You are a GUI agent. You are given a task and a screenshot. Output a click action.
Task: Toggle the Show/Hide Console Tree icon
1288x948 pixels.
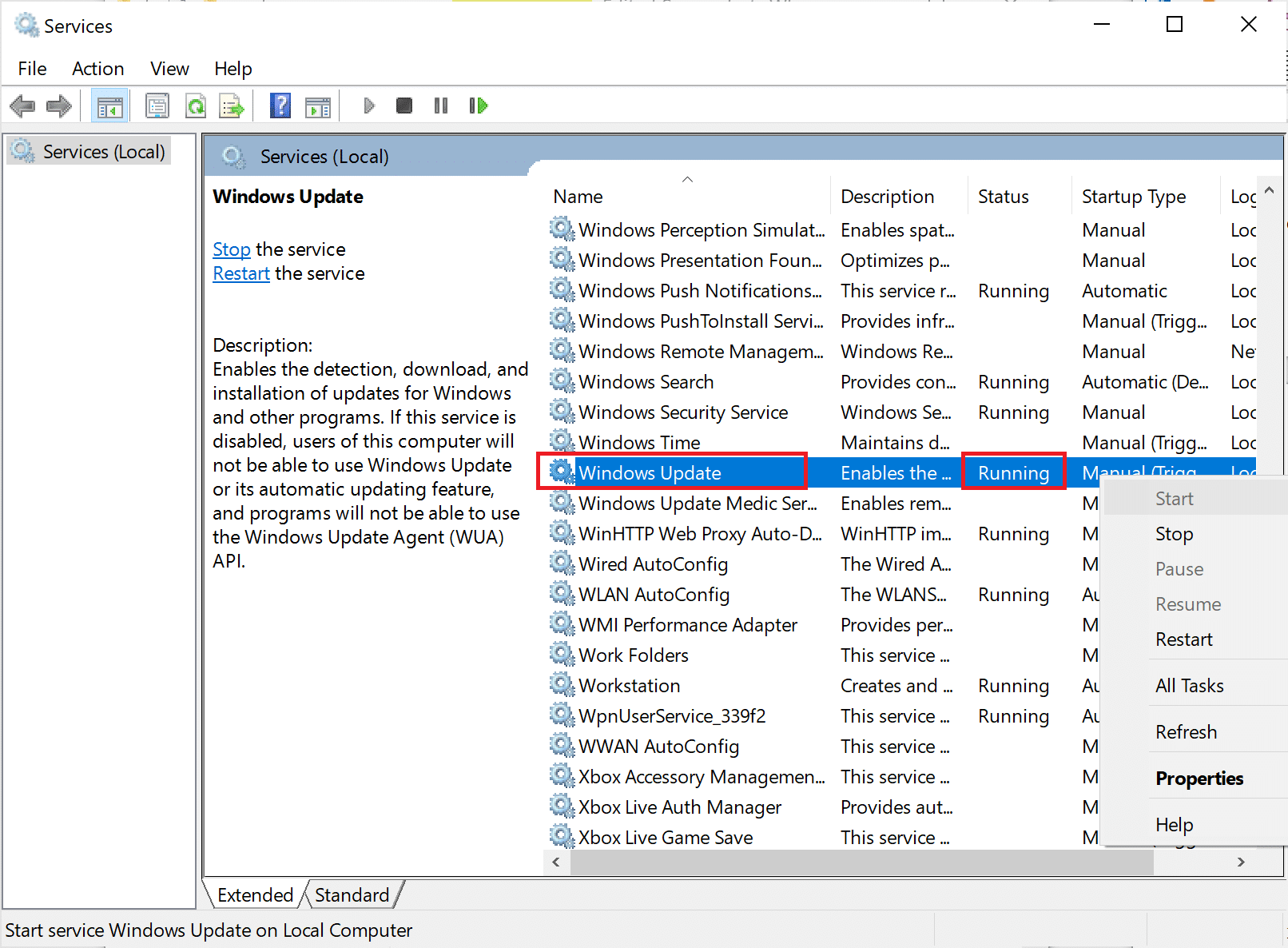pyautogui.click(x=109, y=105)
